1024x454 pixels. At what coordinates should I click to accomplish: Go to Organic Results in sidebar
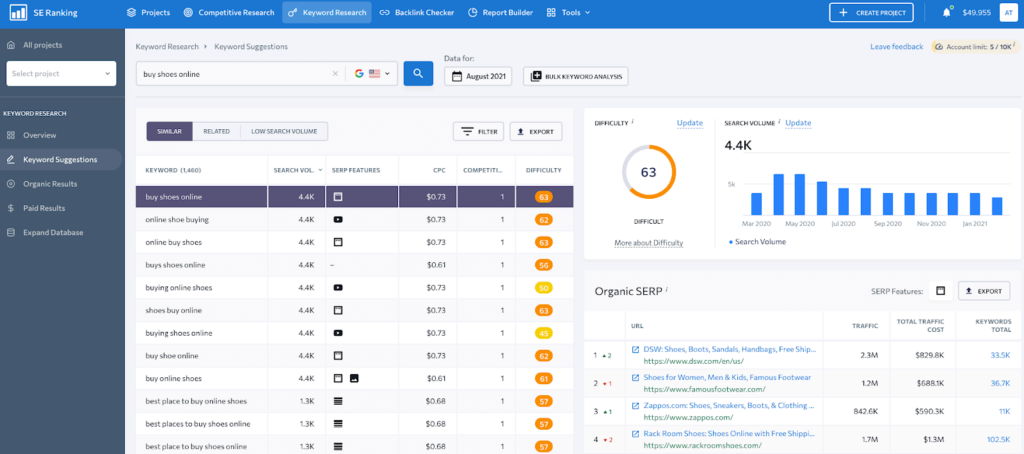50,184
